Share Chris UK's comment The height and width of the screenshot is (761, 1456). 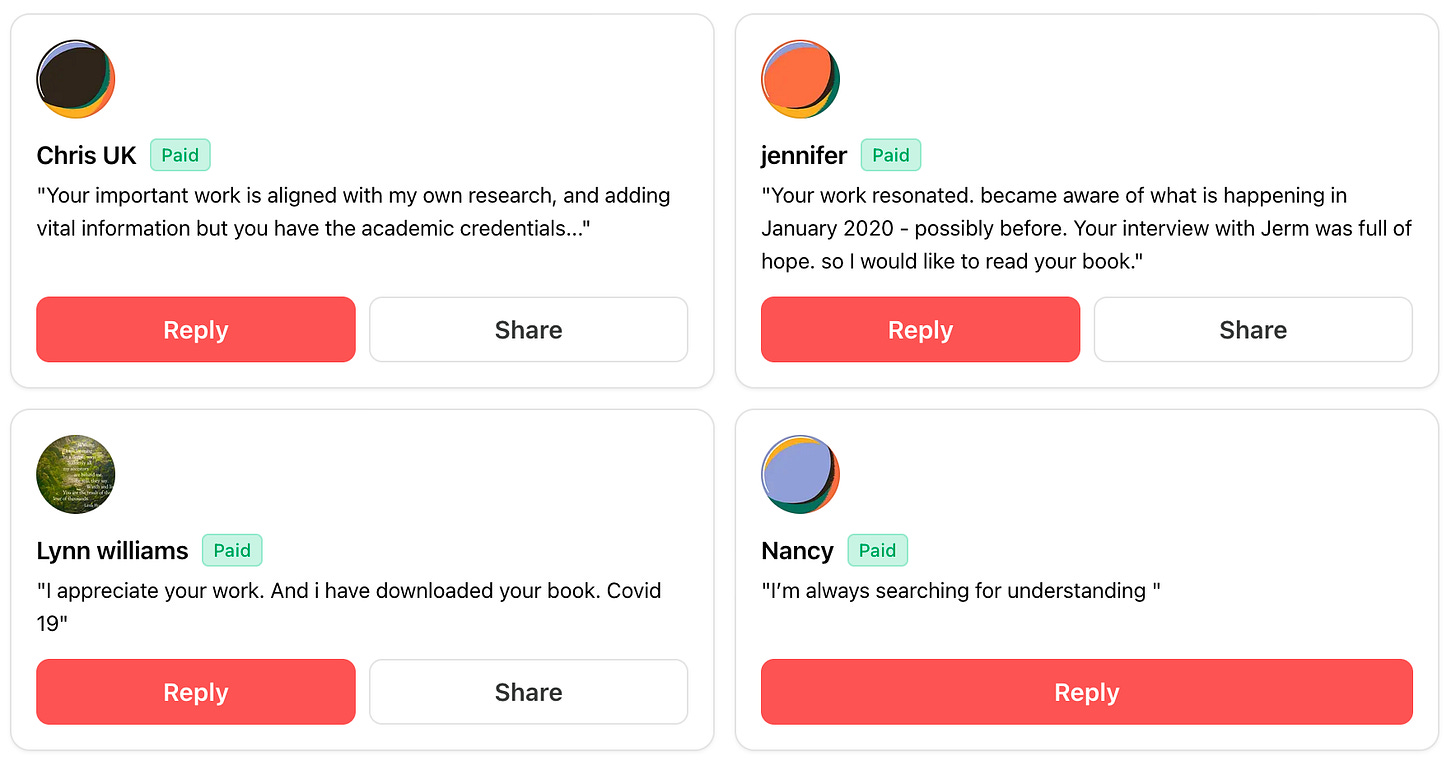(x=528, y=329)
